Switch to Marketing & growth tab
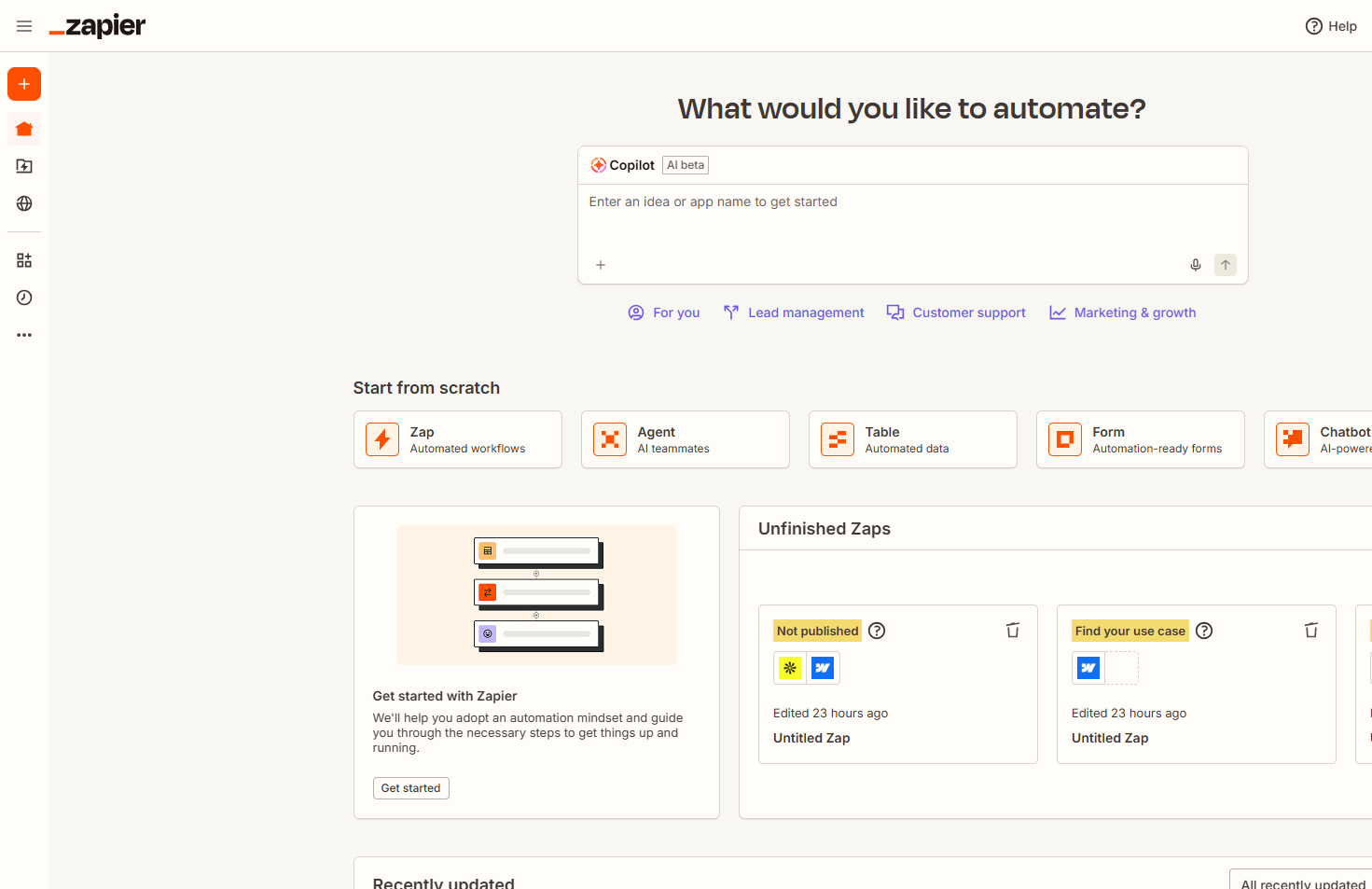 tap(1123, 313)
